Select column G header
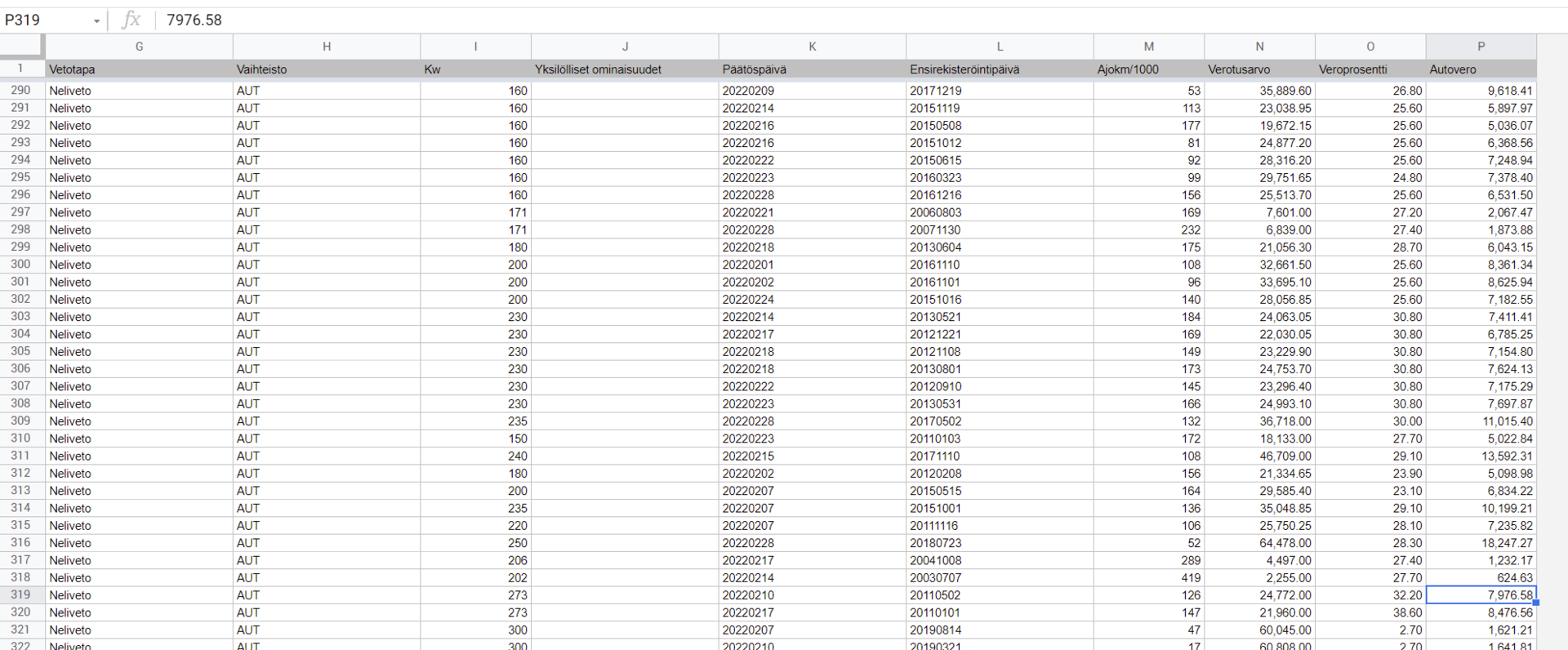Image resolution: width=1568 pixels, height=650 pixels. (x=139, y=47)
